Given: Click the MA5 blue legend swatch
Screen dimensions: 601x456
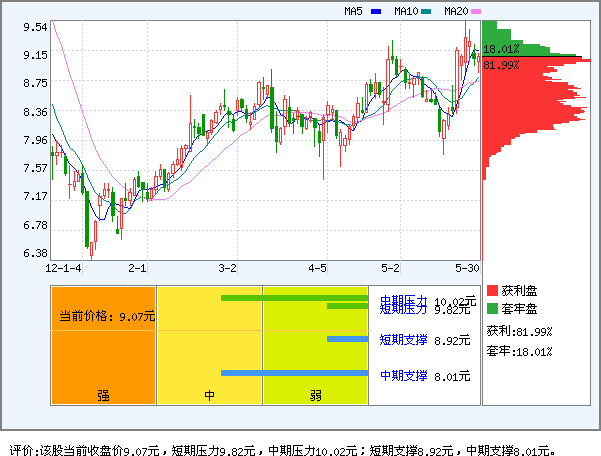Looking at the screenshot, I should [x=376, y=12].
